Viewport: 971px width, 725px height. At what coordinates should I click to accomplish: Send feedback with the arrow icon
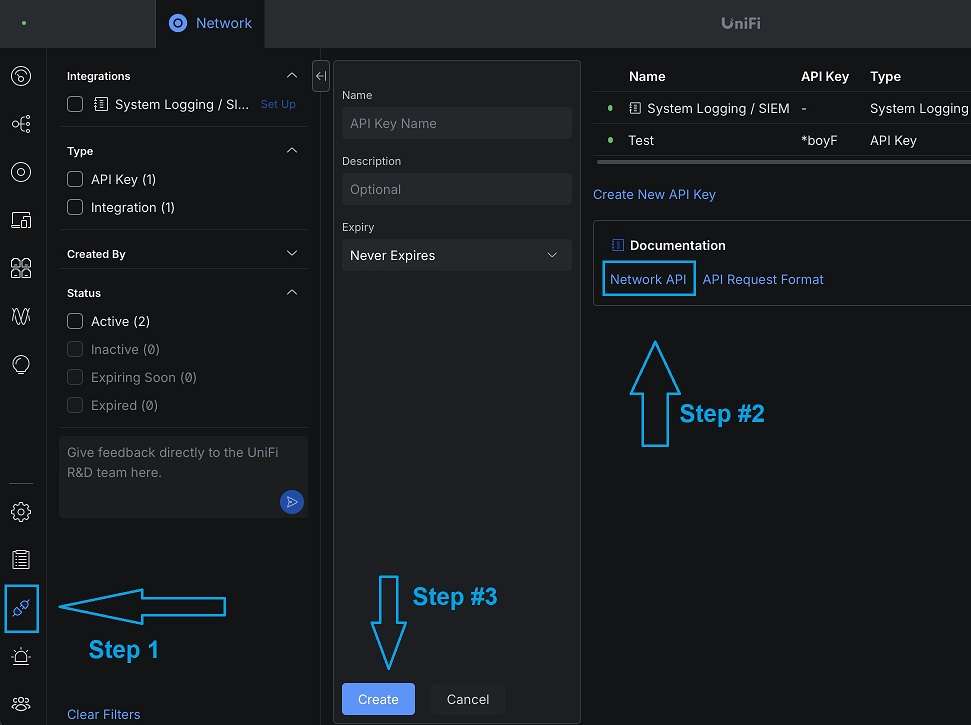(x=292, y=502)
